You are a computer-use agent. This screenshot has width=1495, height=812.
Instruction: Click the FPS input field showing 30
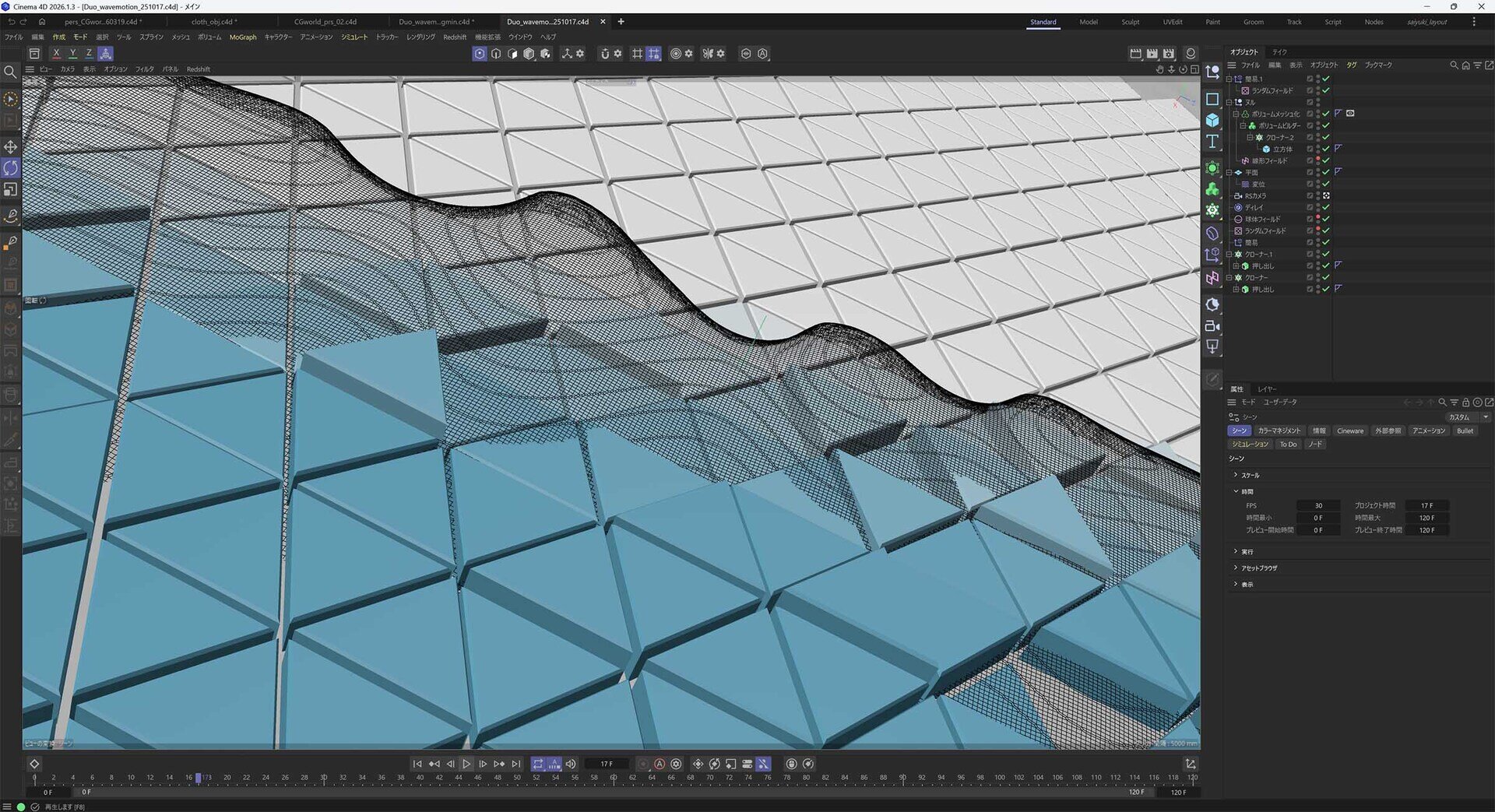[1317, 505]
